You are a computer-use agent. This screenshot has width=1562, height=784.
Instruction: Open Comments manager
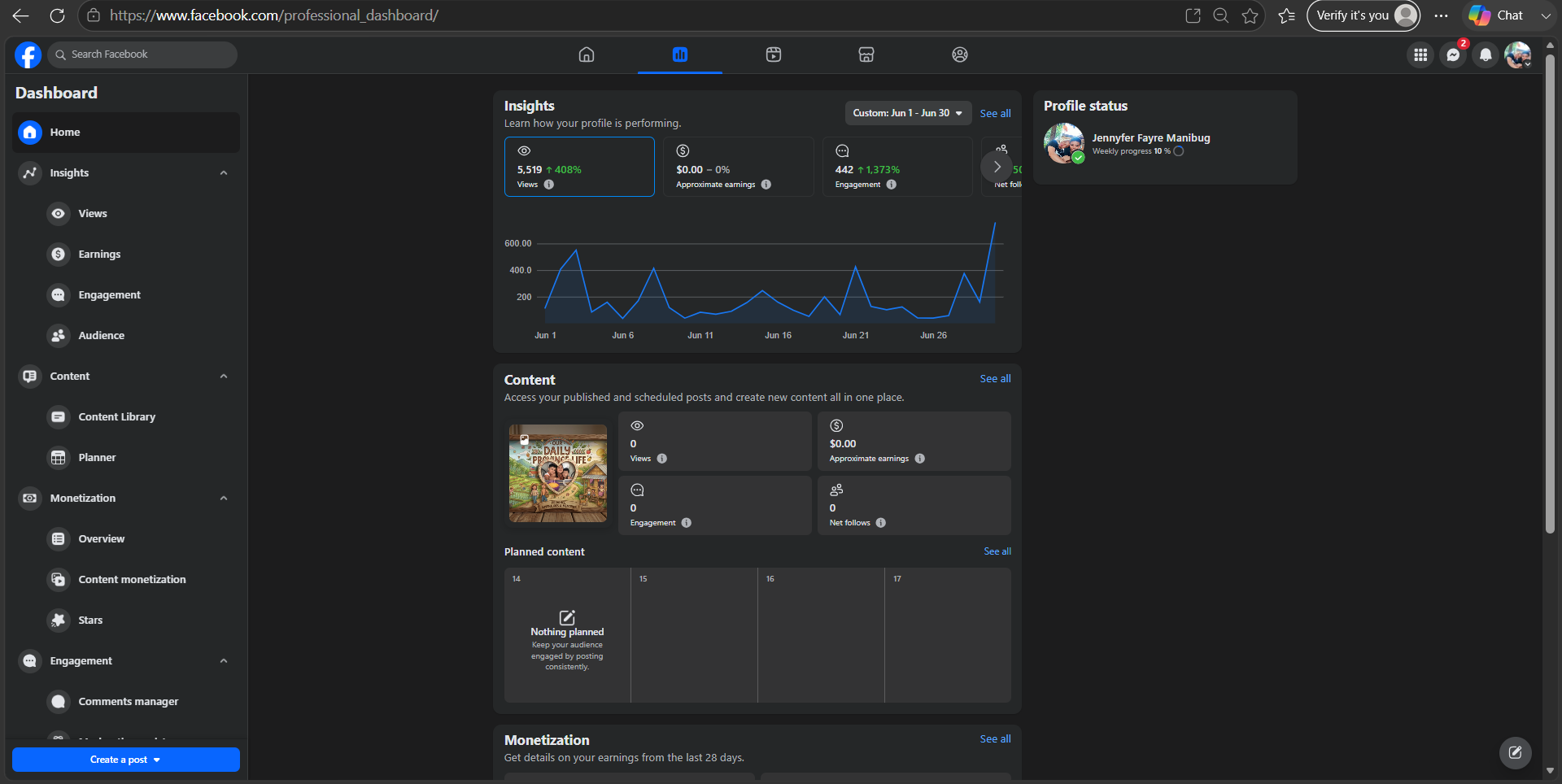point(126,702)
